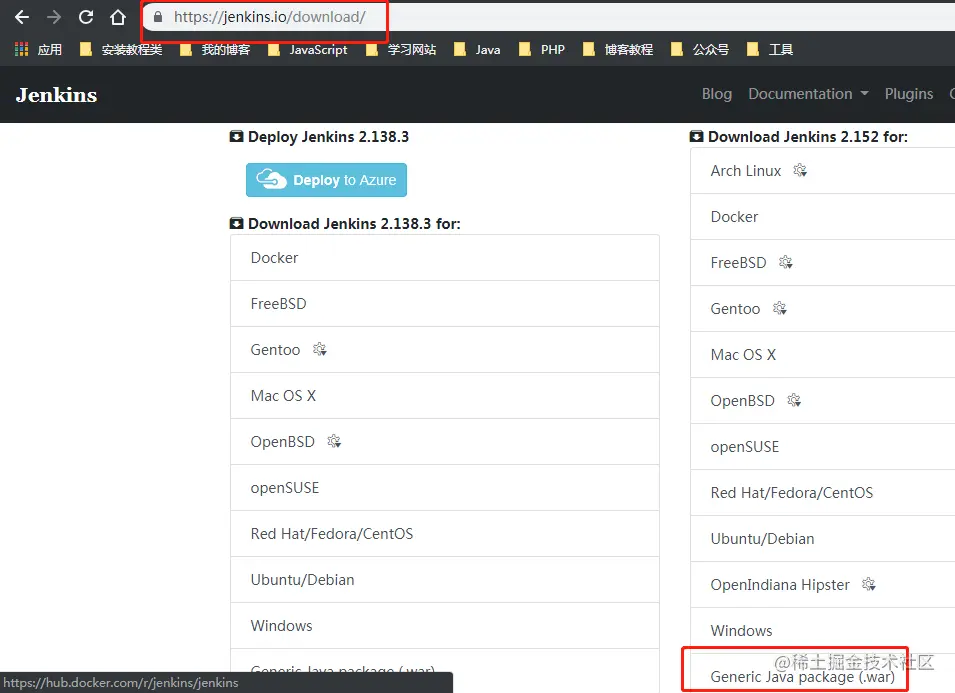Select Ubuntu/Debian under Jenkins 2.138.3
The width and height of the screenshot is (955, 693).
445,580
